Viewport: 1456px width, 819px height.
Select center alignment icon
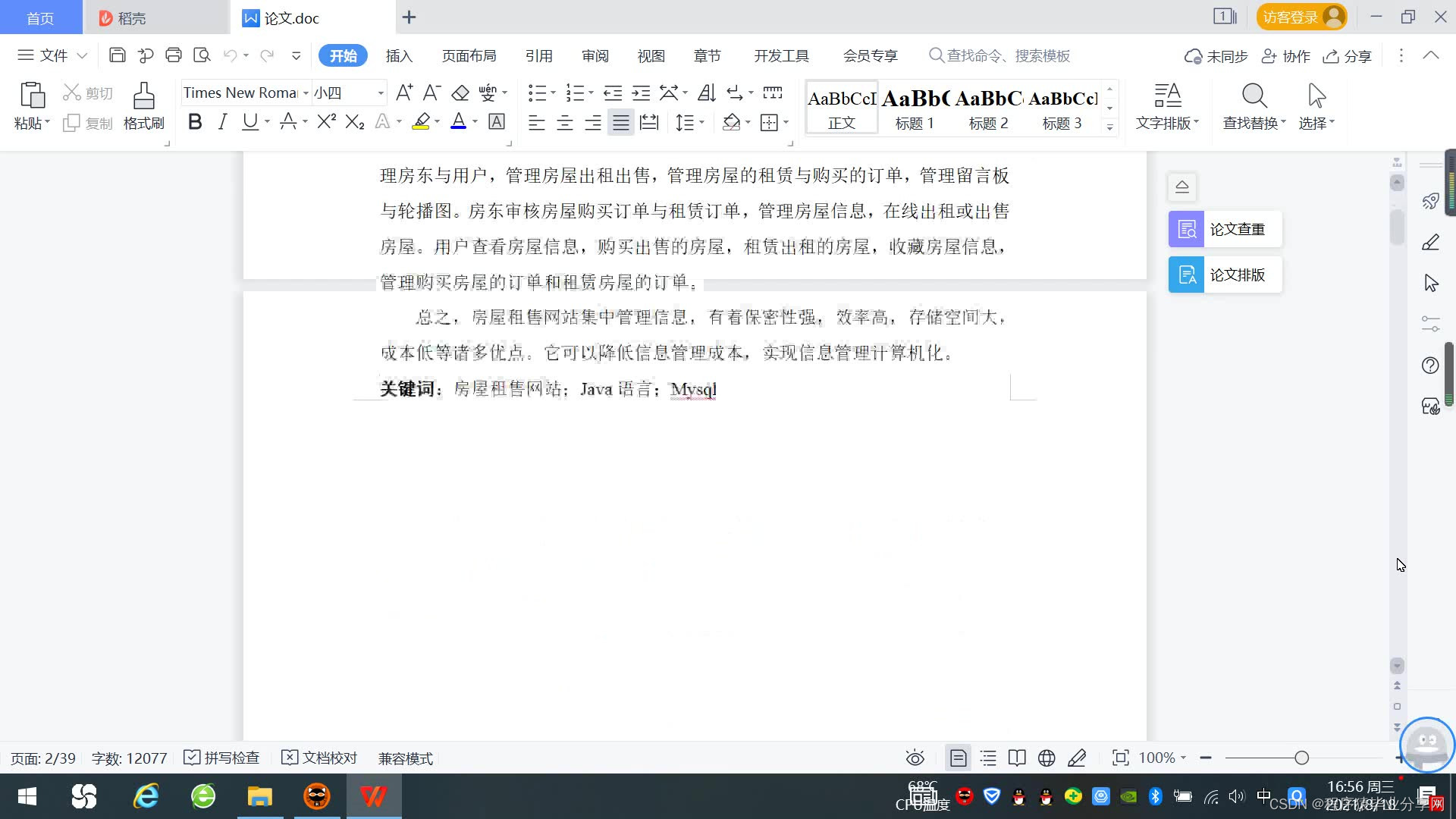tap(564, 123)
